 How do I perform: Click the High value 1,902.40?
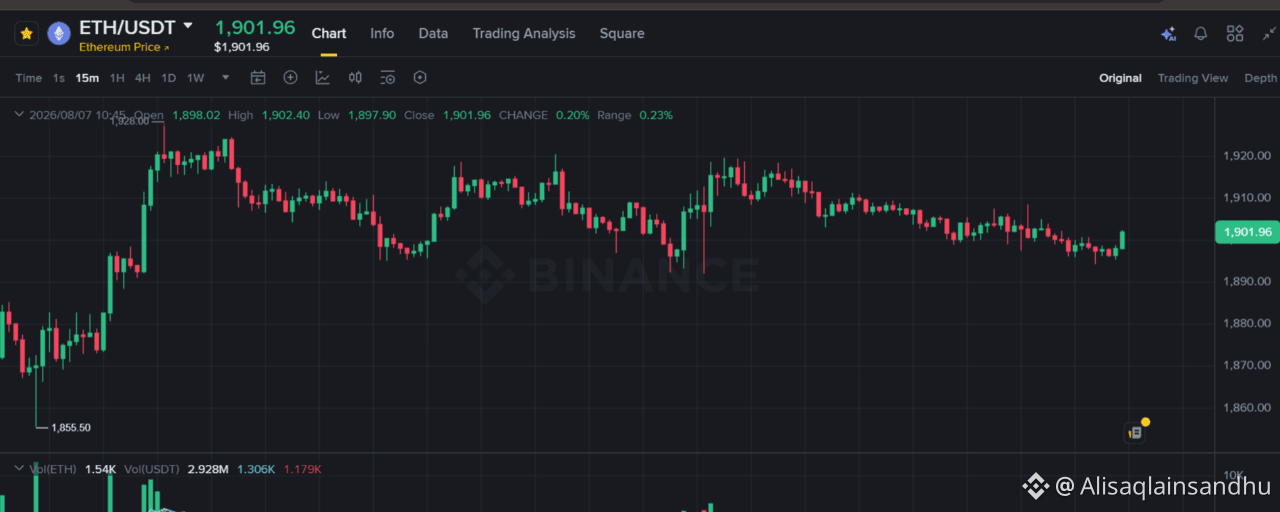click(285, 115)
